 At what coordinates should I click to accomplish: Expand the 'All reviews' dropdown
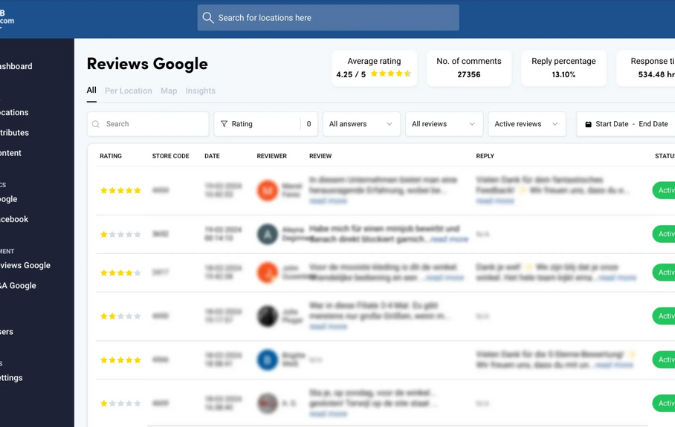[x=444, y=124]
